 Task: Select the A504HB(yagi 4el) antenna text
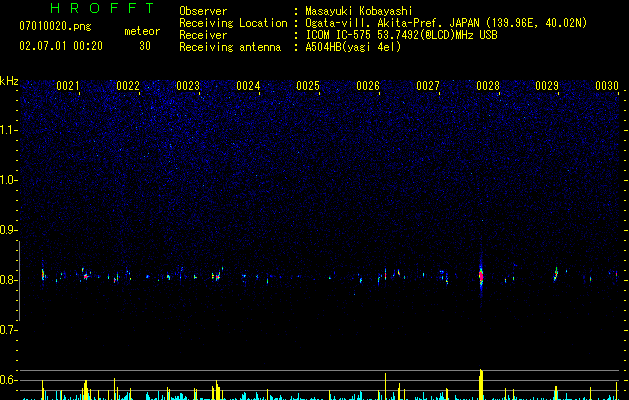tap(353, 47)
